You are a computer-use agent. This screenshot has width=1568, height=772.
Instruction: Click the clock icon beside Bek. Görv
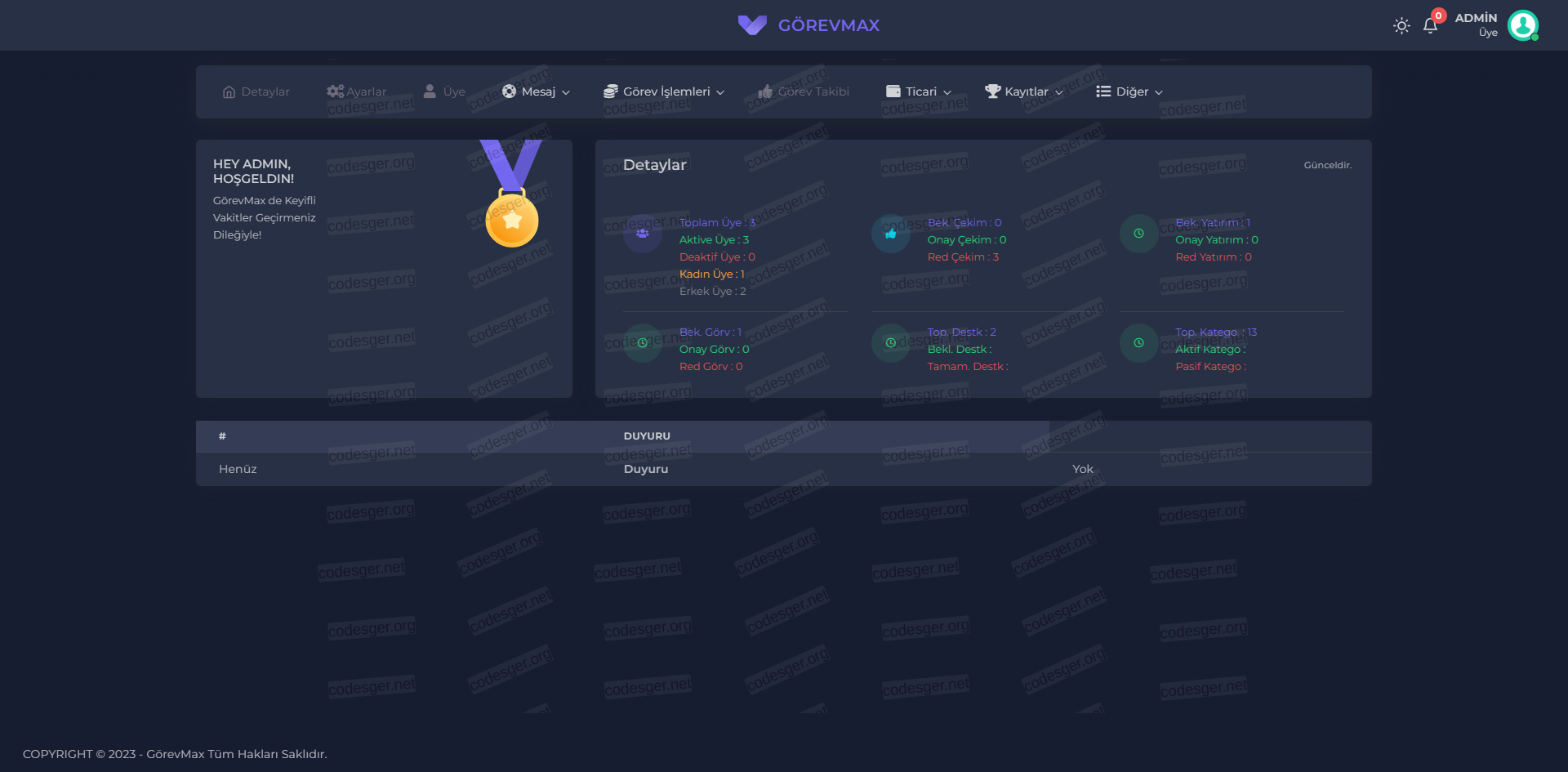click(643, 343)
